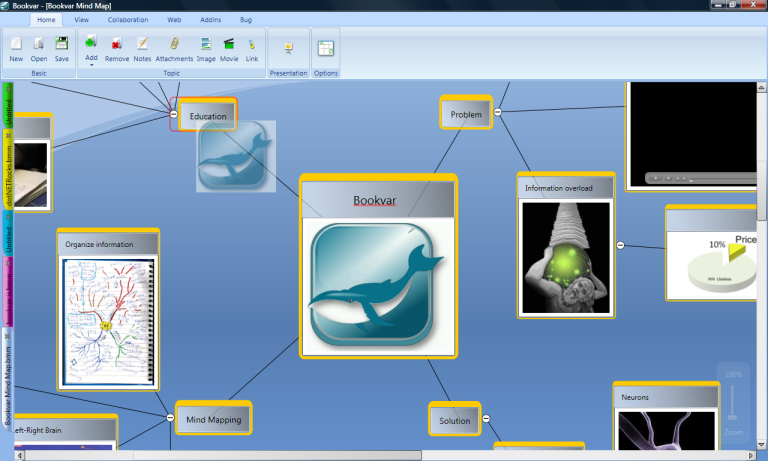The image size is (768, 461).
Task: Collapse the Solution topic branch
Action: (x=486, y=418)
